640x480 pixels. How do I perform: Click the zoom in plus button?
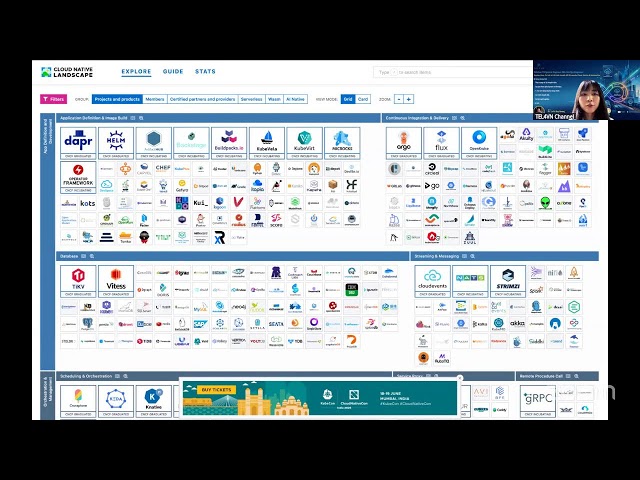coord(409,99)
